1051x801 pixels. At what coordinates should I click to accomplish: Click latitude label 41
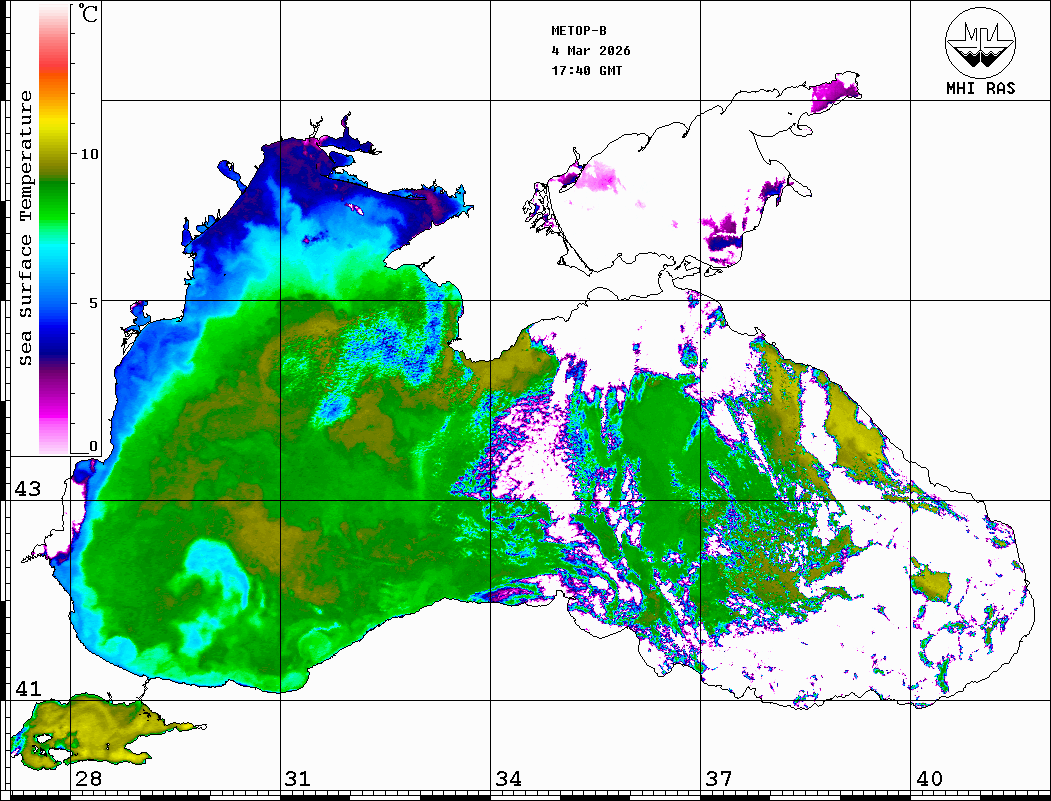(27, 689)
